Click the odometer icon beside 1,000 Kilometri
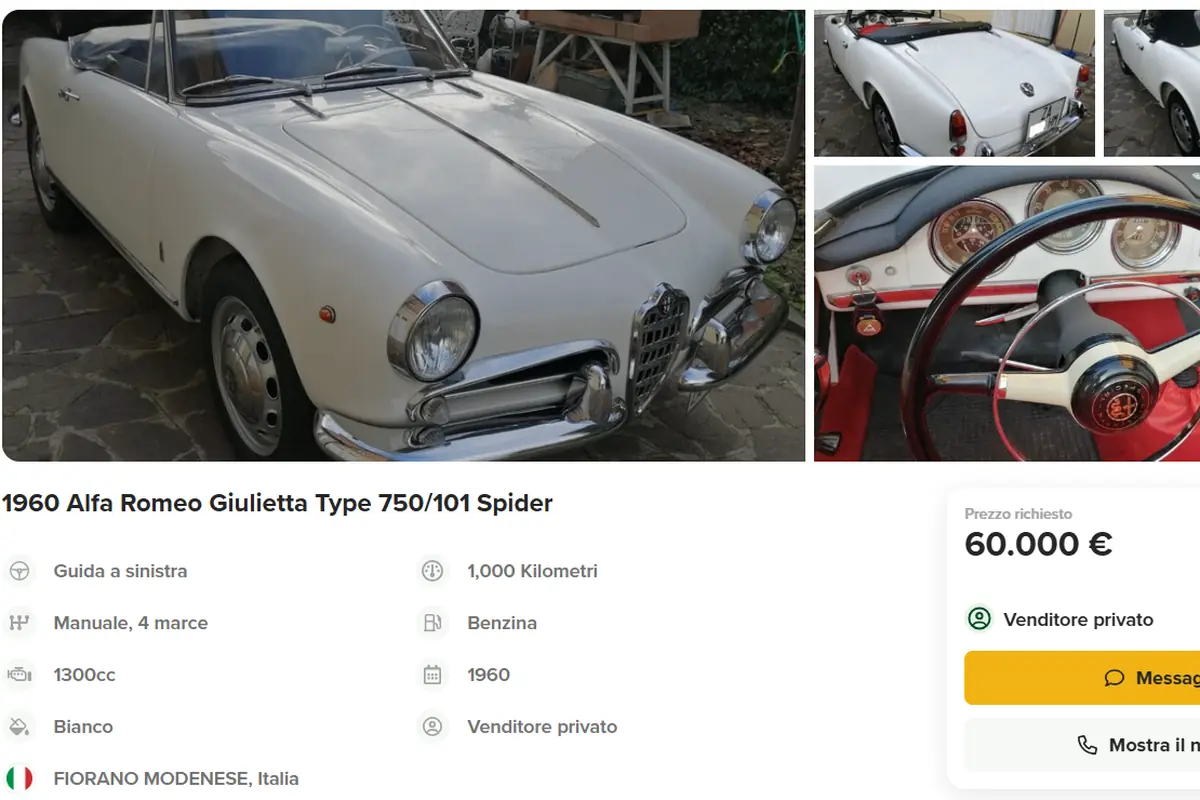Viewport: 1200px width, 800px height. (432, 571)
